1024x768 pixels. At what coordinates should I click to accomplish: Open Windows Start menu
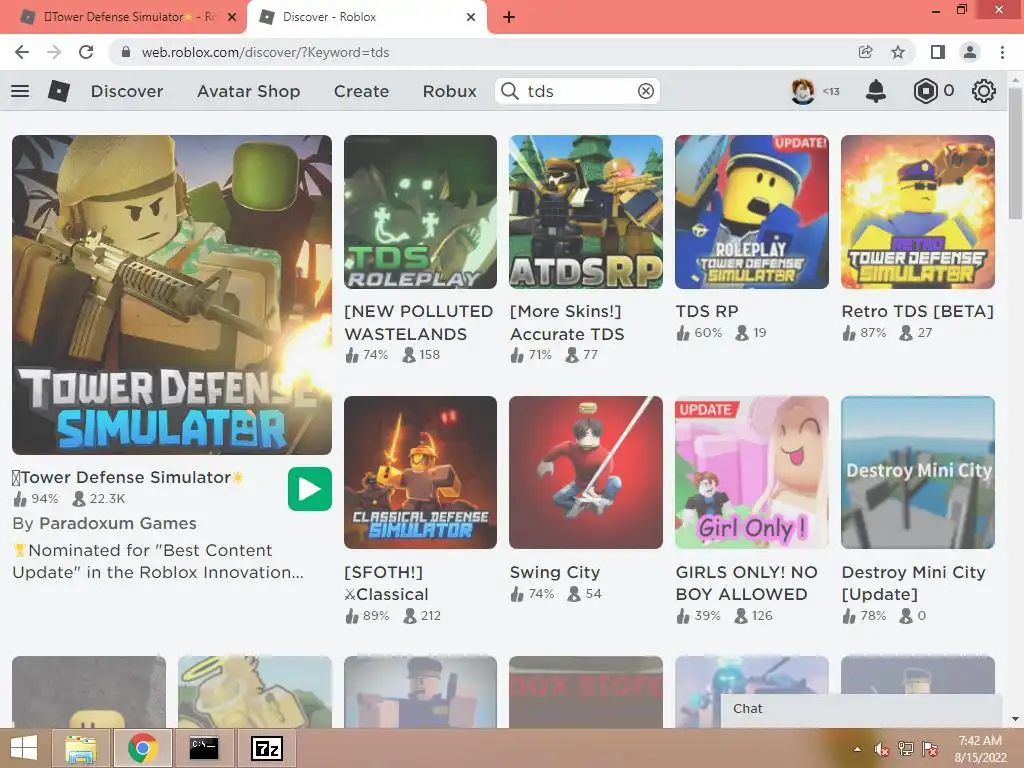24,748
